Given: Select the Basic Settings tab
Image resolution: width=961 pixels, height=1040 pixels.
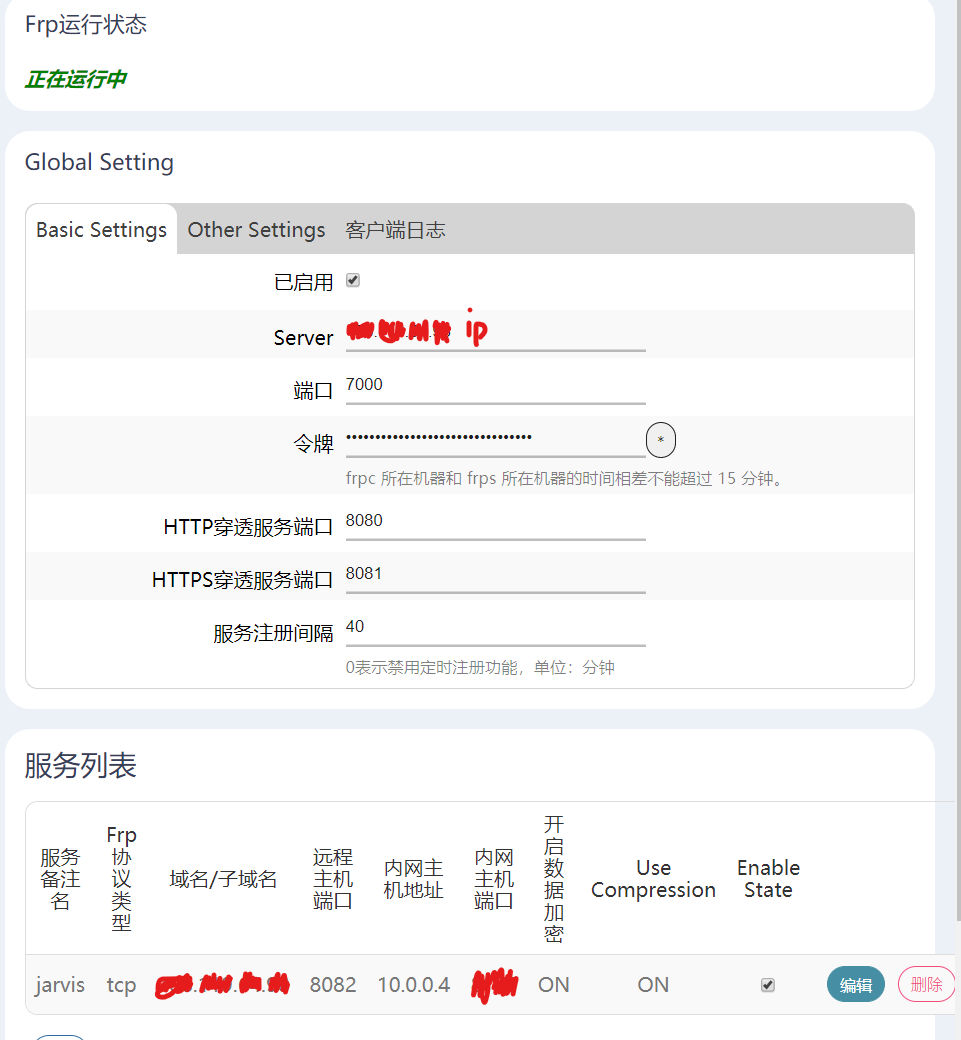Looking at the screenshot, I should click(x=100, y=229).
